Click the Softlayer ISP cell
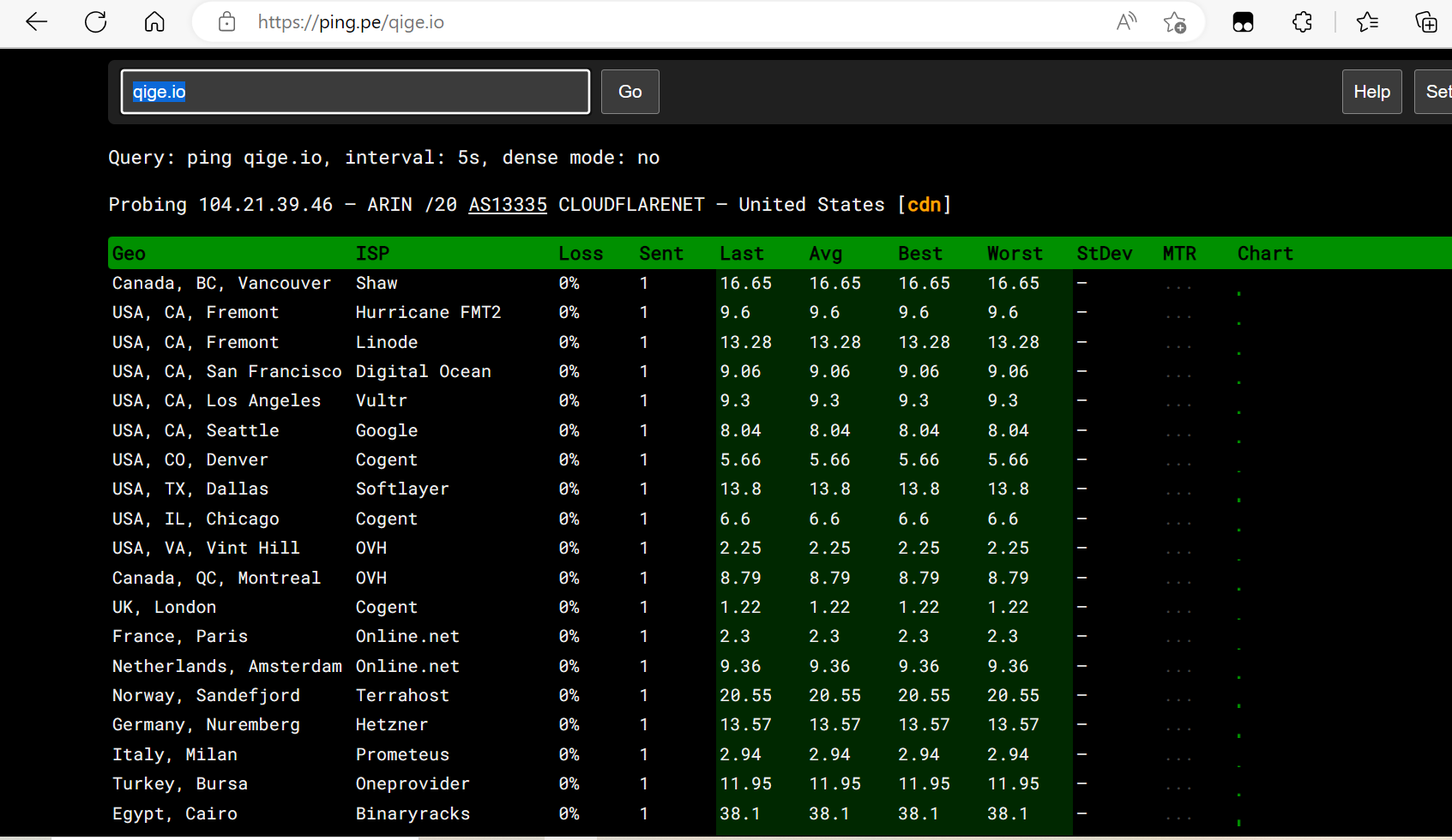This screenshot has height=840, width=1452. point(402,489)
